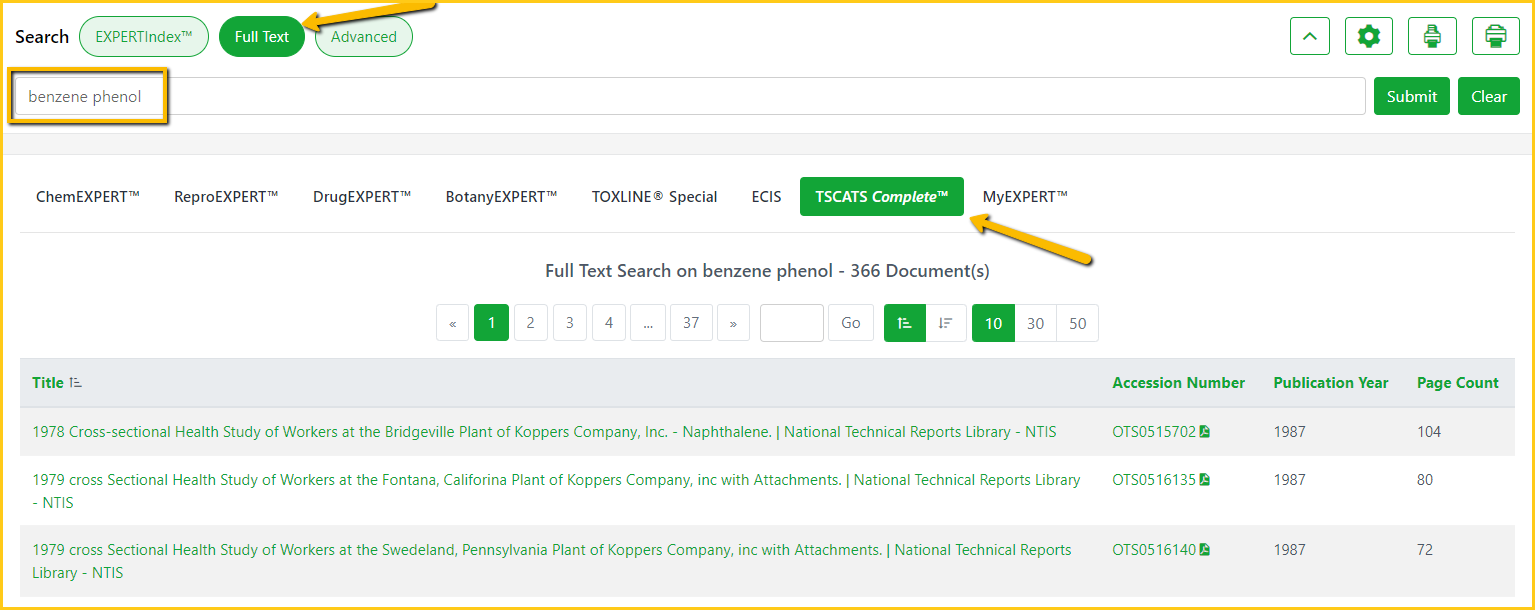Open the settings gear icon
The width and height of the screenshot is (1535, 610).
[x=1368, y=37]
